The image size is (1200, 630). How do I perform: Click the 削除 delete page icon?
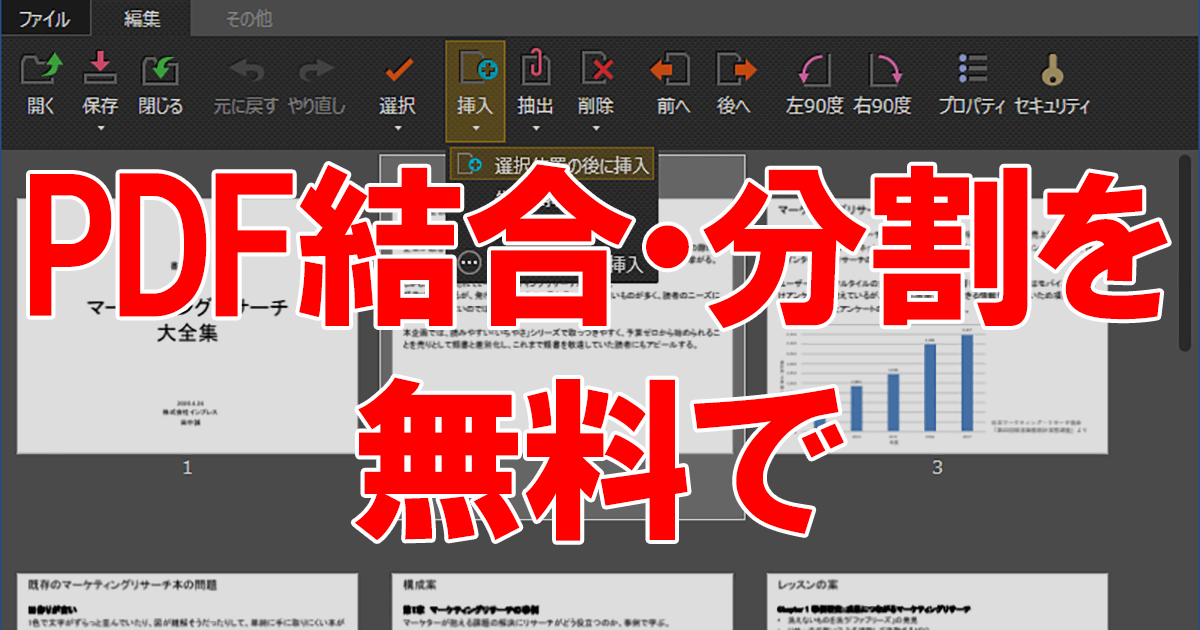(596, 69)
